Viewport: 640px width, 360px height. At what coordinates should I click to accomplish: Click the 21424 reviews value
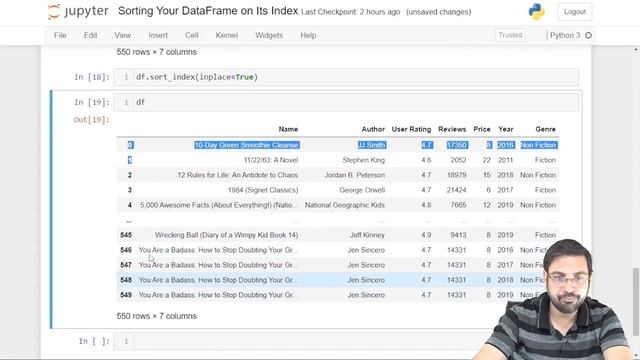point(456,190)
